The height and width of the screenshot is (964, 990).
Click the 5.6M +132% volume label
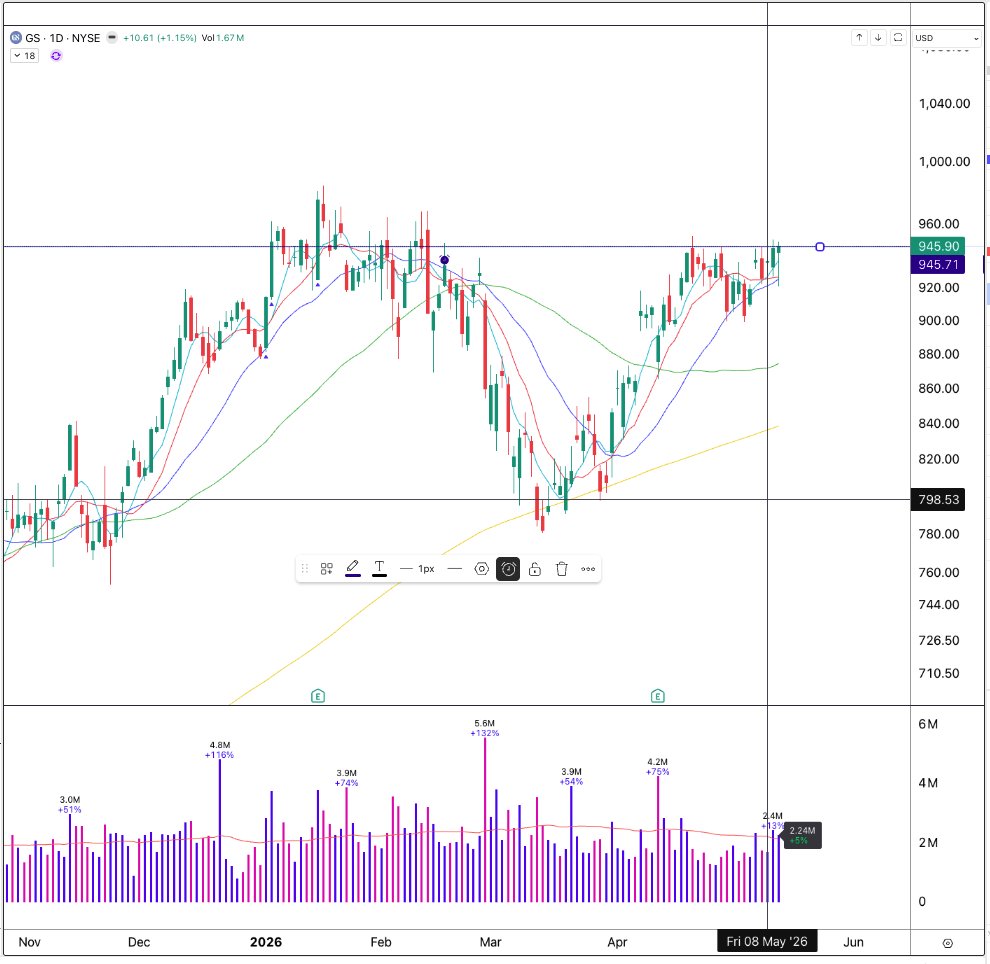[484, 728]
